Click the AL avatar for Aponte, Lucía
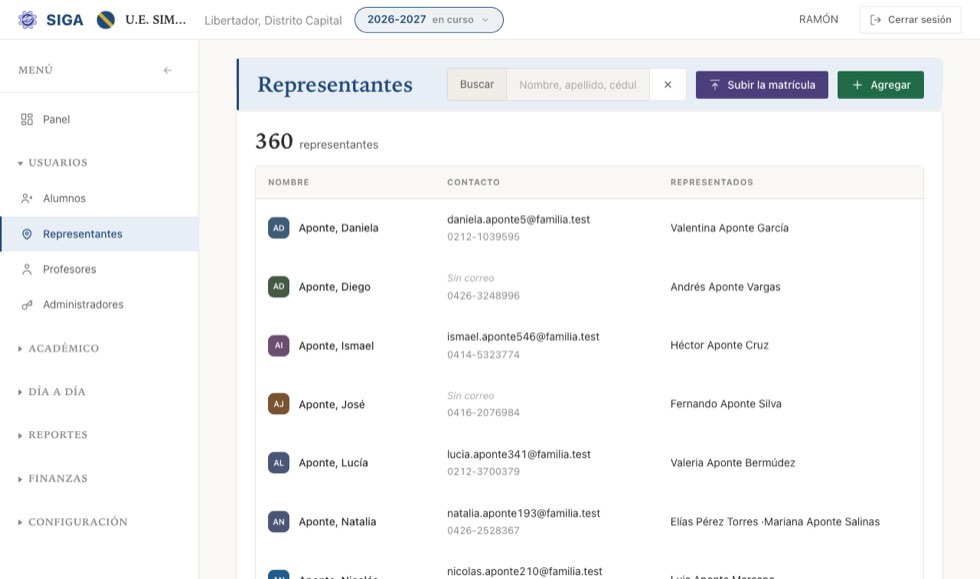The image size is (980, 579). point(279,463)
